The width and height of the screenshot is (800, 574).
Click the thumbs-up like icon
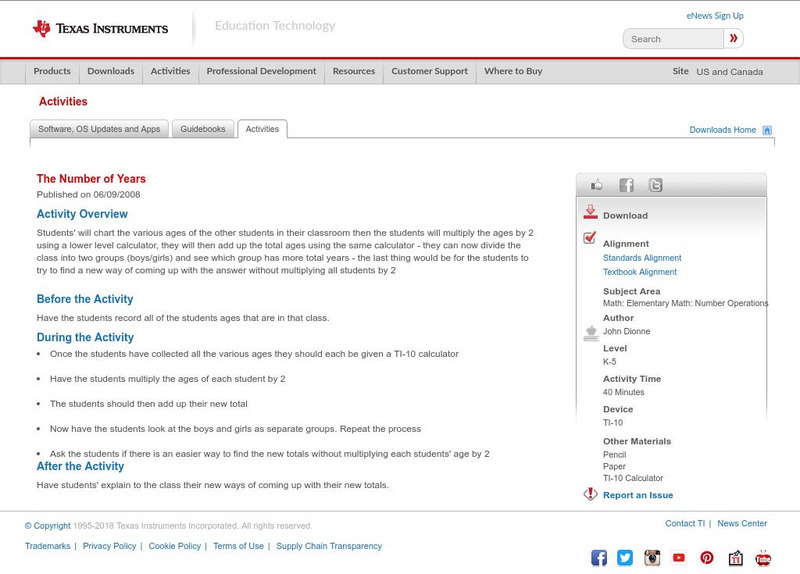click(596, 185)
